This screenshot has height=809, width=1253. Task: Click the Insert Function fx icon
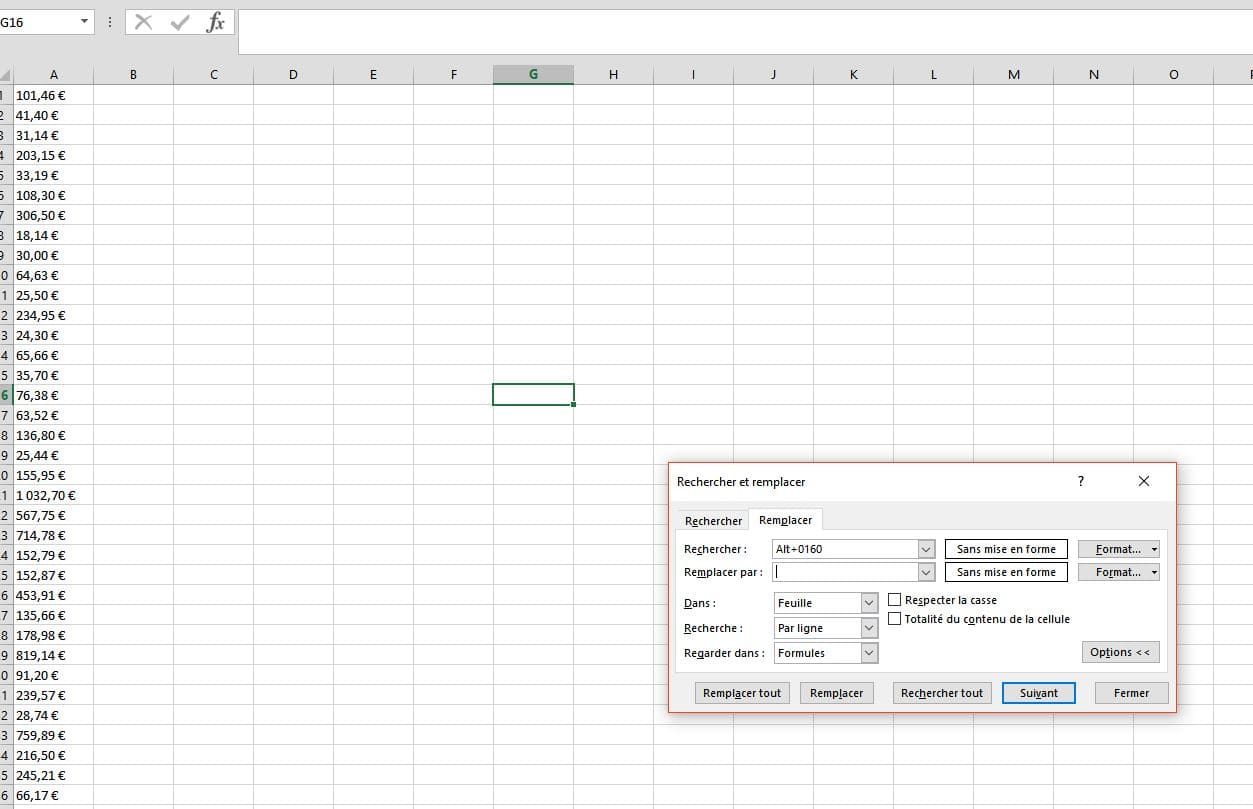(215, 23)
